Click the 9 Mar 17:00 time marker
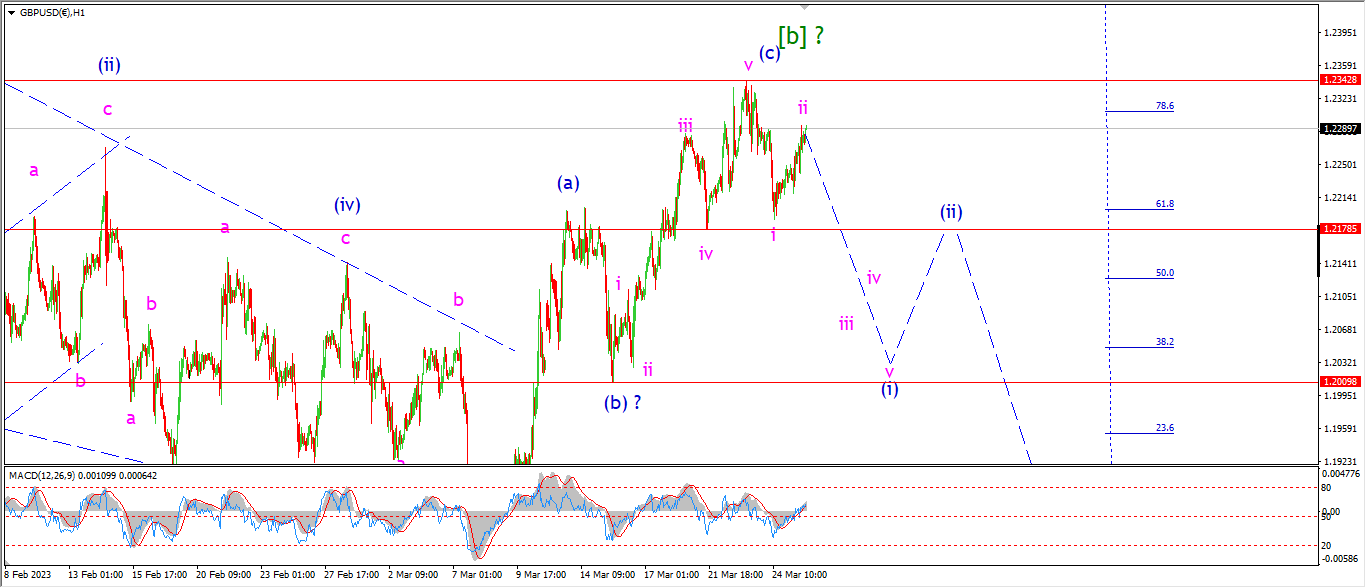1366x588 pixels. point(541,575)
